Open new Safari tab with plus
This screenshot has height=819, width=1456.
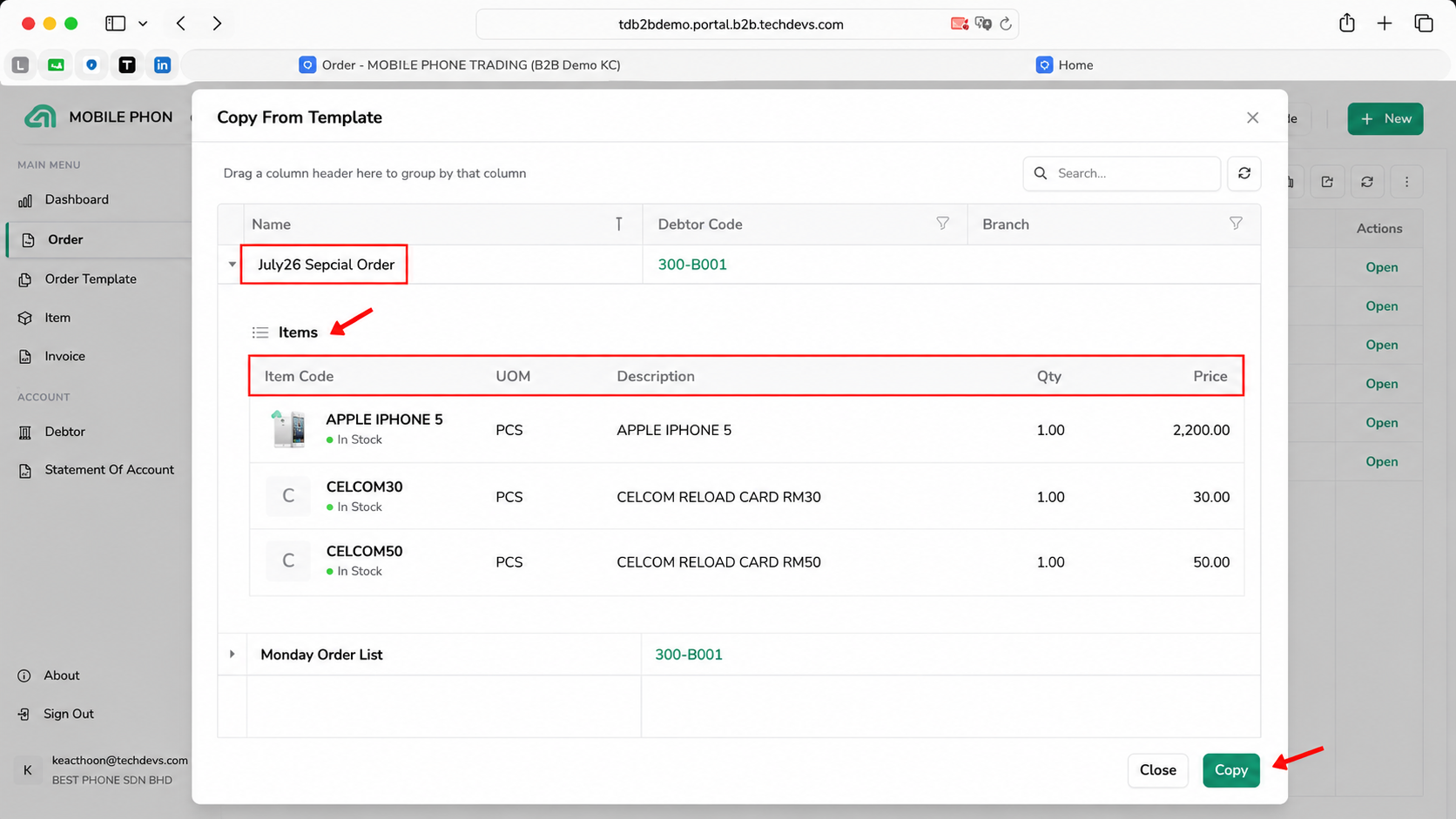tap(1385, 23)
